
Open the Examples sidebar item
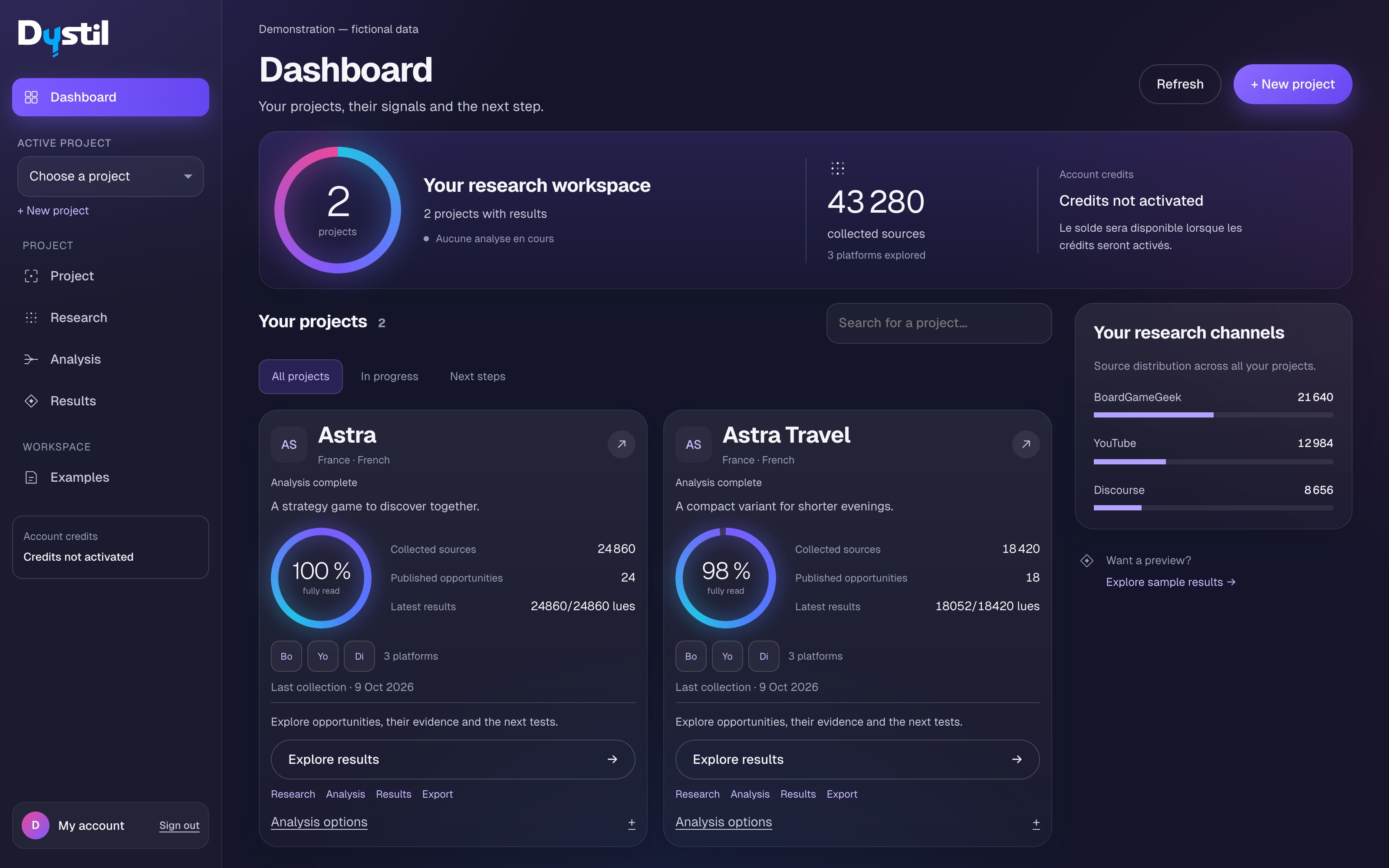click(x=110, y=477)
